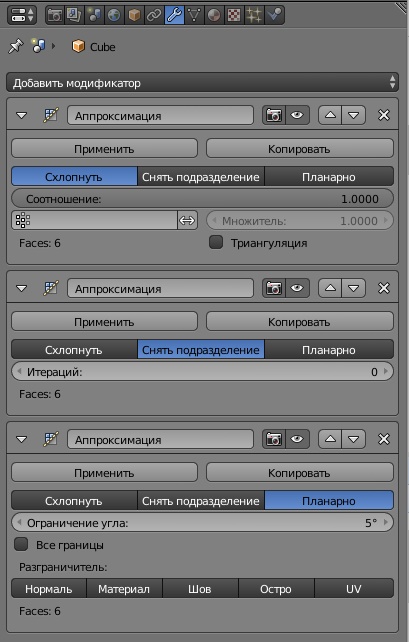
Task: Open the Render properties tab
Action: pyautogui.click(x=54, y=15)
